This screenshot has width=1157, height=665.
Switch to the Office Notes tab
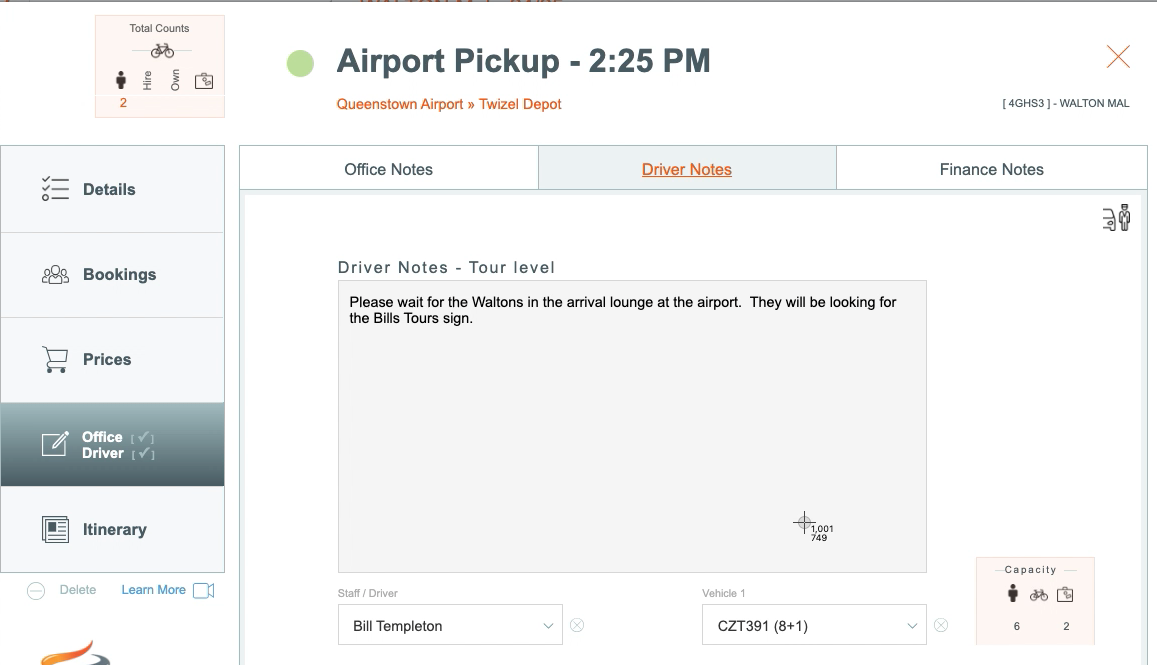point(389,169)
